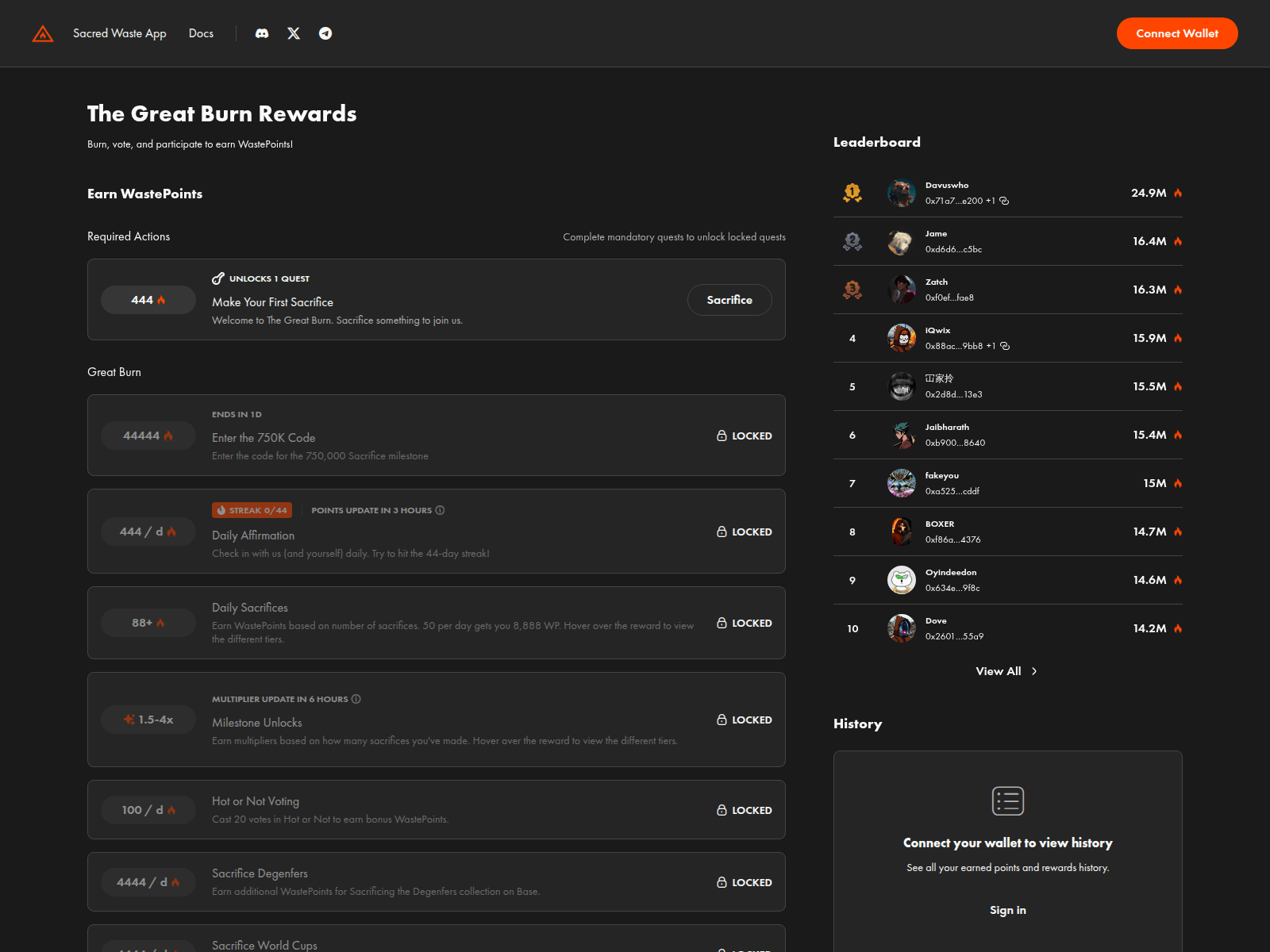Click the 444 reward badge for First Sacrifice
Image resolution: width=1270 pixels, height=952 pixels.
click(148, 300)
